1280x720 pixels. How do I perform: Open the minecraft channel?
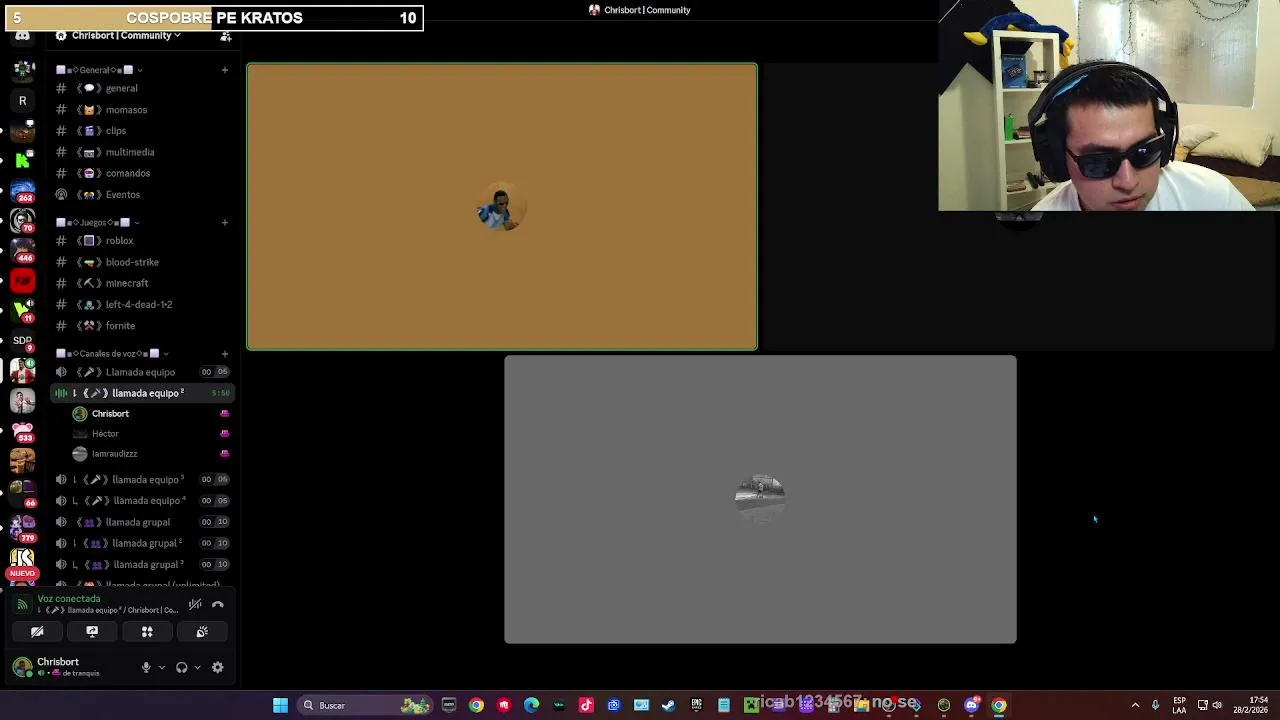[143, 283]
